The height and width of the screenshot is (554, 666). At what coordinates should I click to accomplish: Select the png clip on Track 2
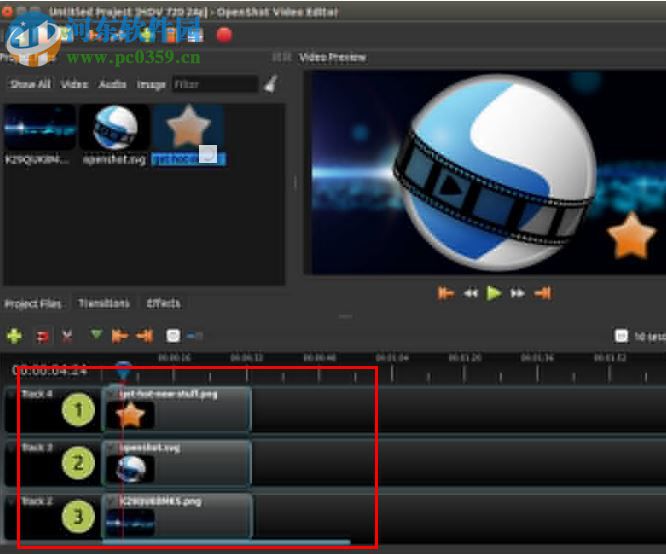pos(177,516)
